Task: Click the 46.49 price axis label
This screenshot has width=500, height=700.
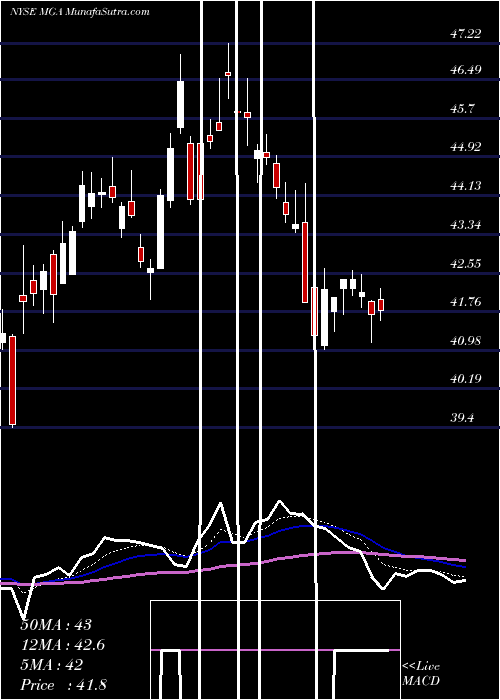Action: (466, 70)
